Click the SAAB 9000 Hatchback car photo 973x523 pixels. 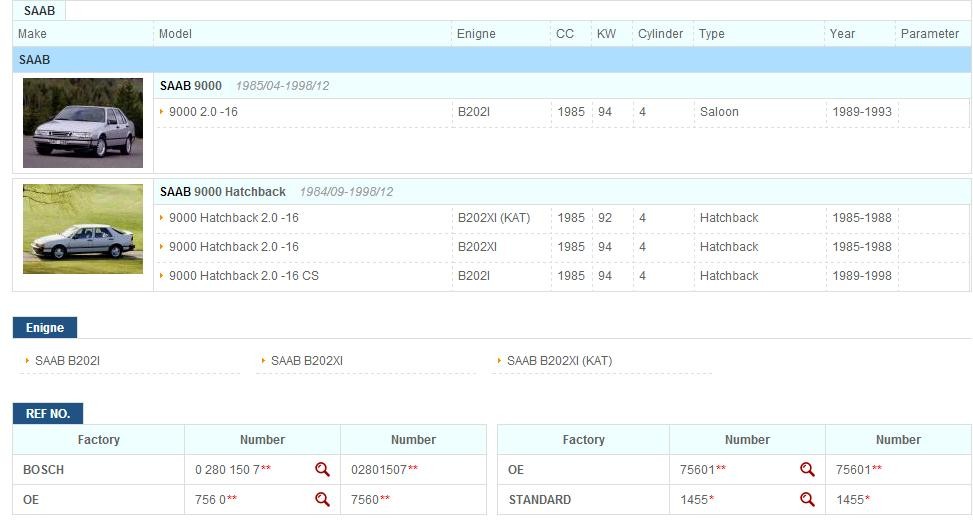[83, 229]
